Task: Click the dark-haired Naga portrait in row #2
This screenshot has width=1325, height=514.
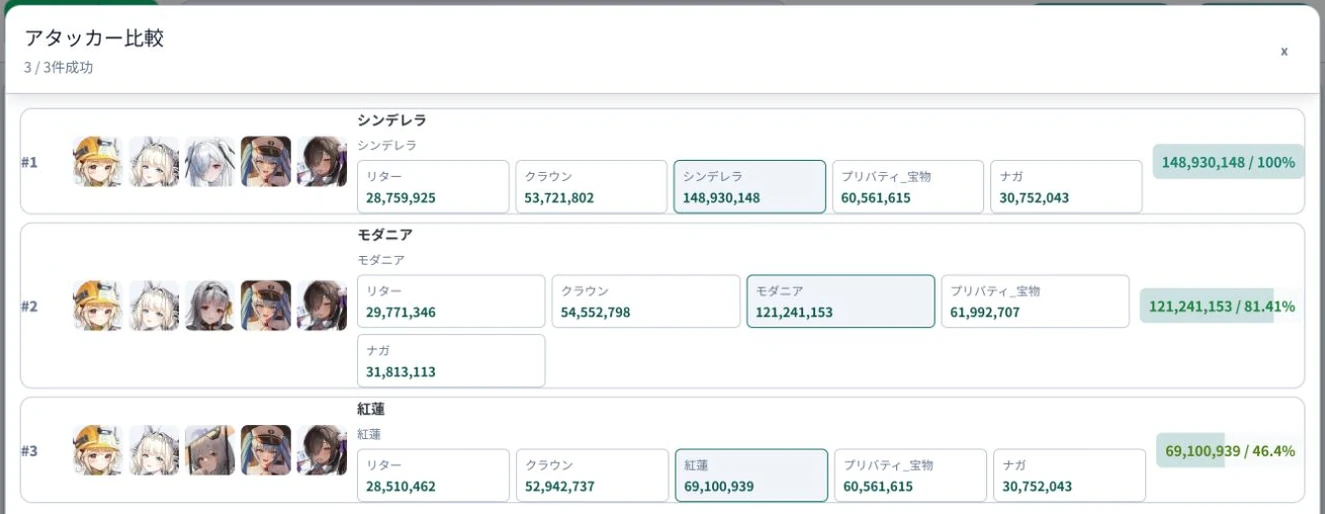Action: (322, 306)
